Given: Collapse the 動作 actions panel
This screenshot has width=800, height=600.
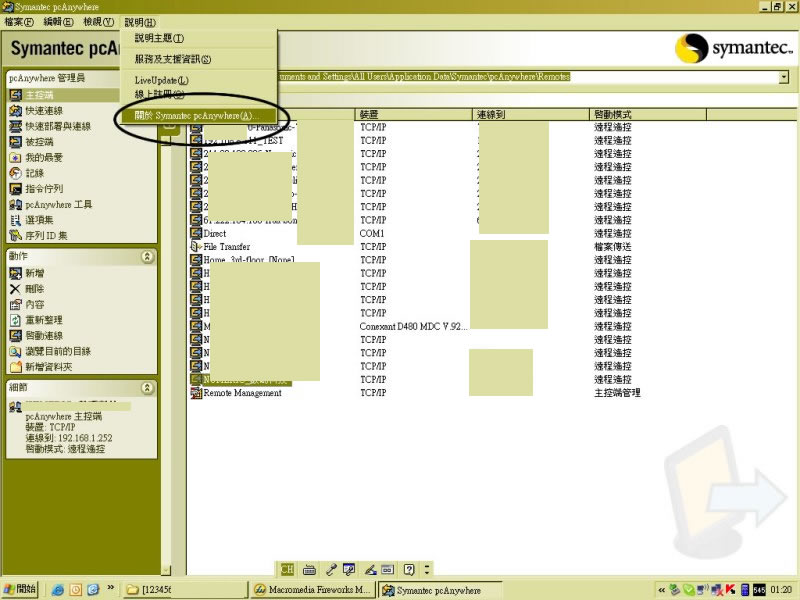Looking at the screenshot, I should click(x=147, y=257).
